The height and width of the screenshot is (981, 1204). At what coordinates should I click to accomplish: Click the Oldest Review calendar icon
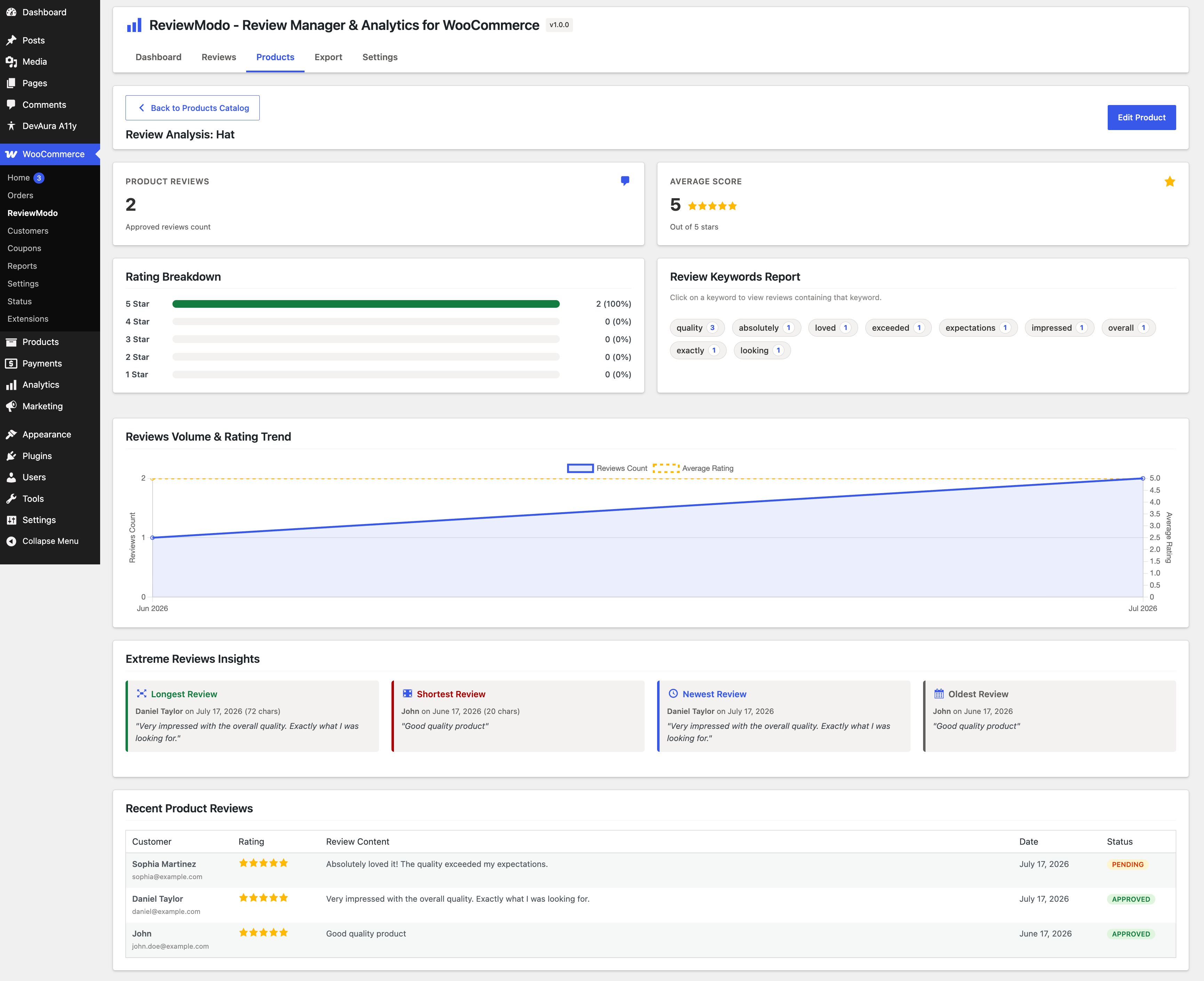(x=939, y=693)
